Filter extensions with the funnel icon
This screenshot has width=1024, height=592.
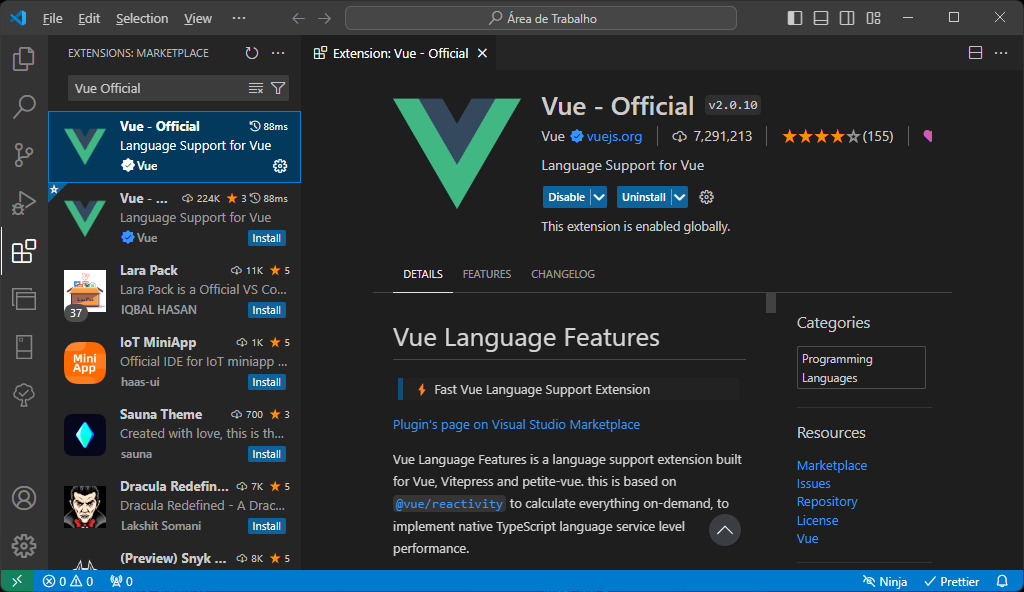point(278,88)
